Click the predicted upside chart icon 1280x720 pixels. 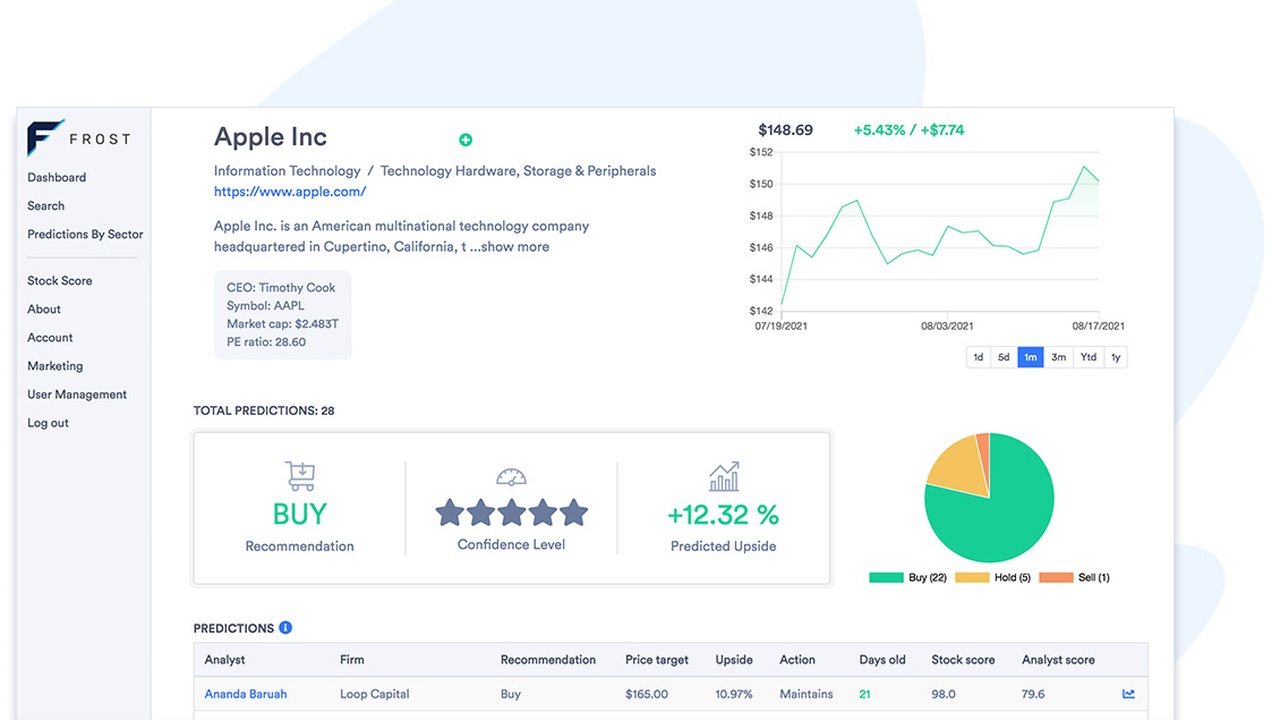pos(724,476)
